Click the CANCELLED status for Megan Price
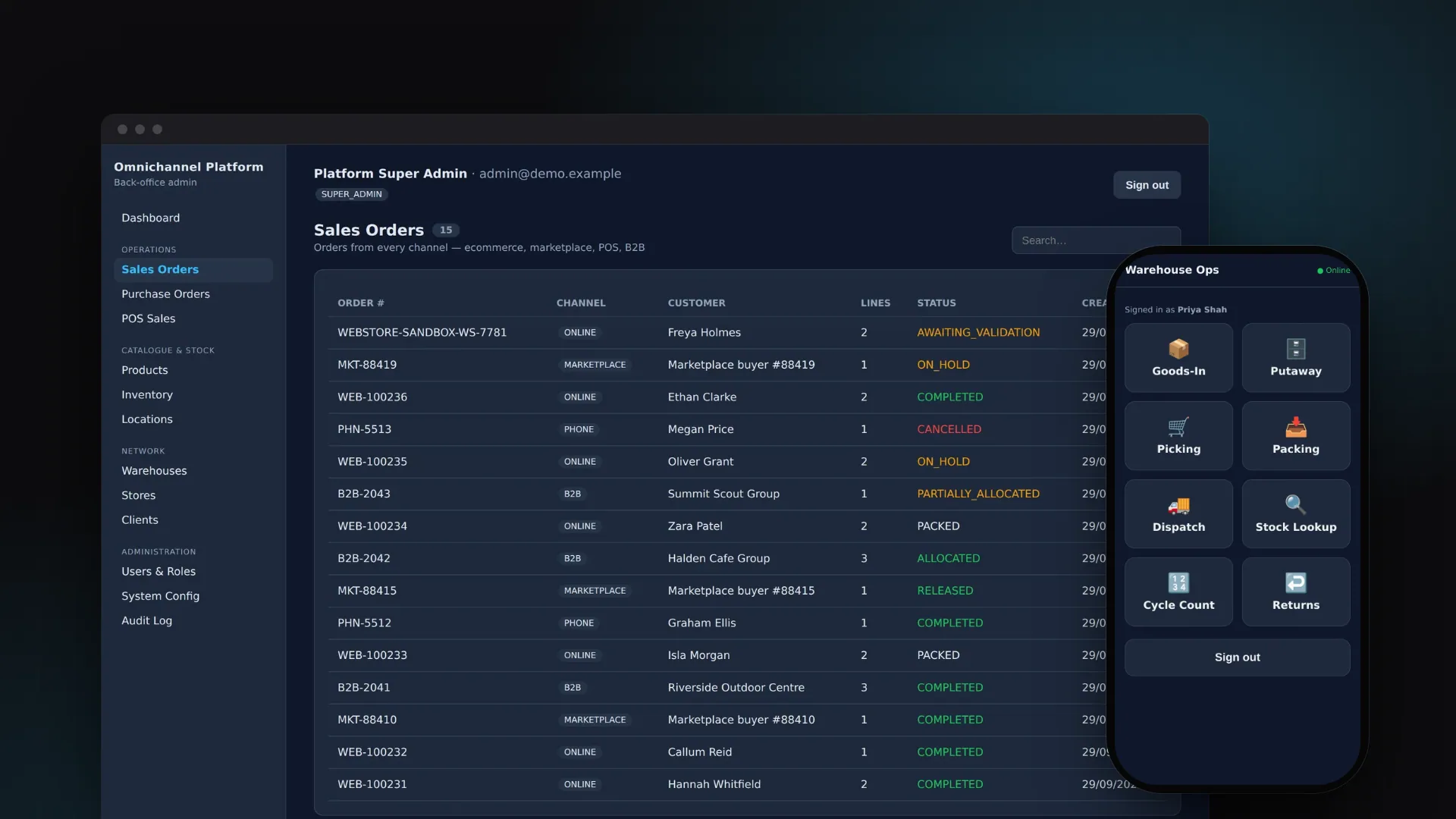Image resolution: width=1456 pixels, height=819 pixels. pyautogui.click(x=949, y=429)
